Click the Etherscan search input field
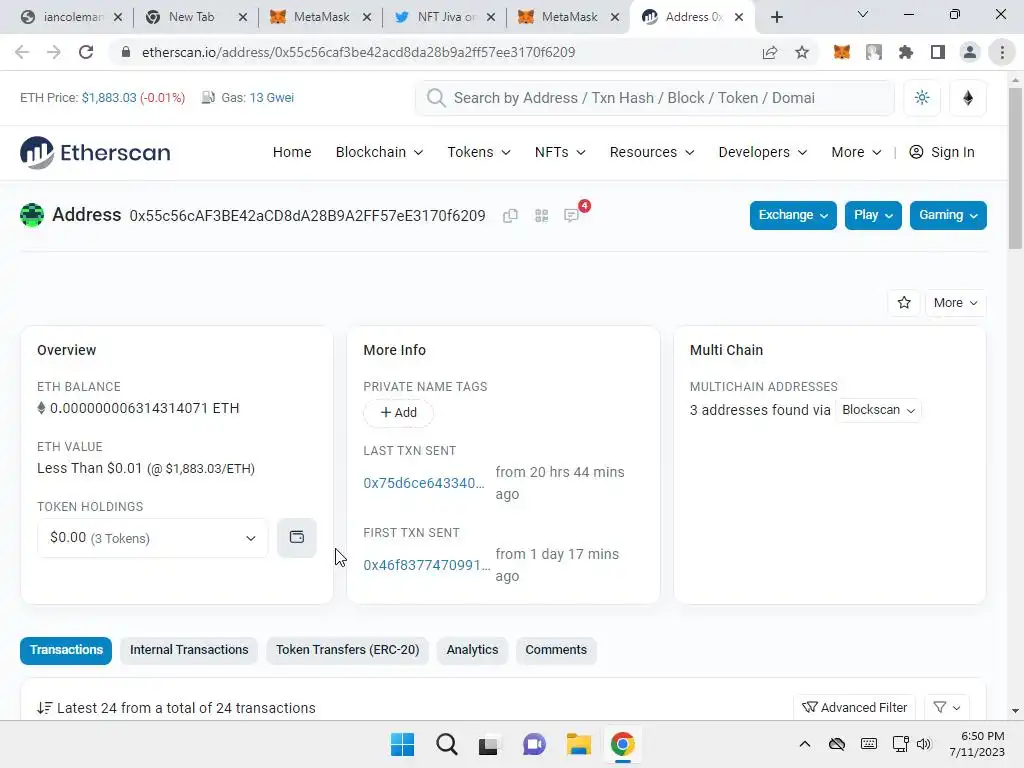 (x=654, y=98)
